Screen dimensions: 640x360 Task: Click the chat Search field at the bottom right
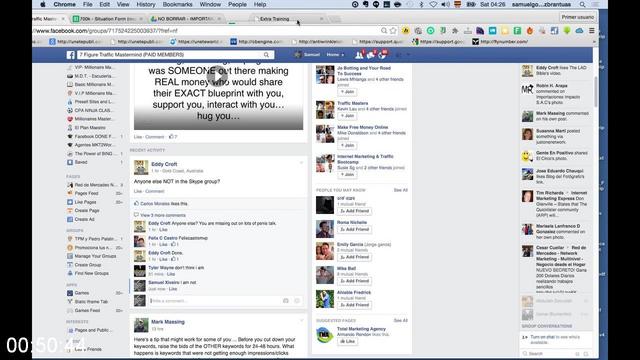point(549,353)
